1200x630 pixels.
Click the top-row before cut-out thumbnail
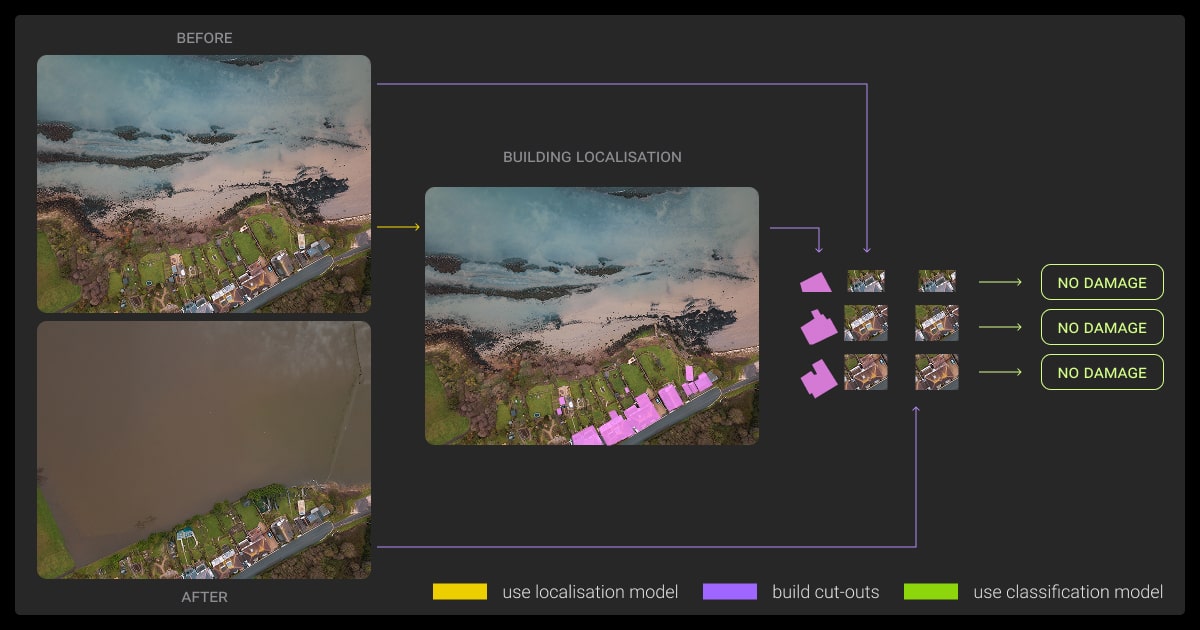pos(866,282)
